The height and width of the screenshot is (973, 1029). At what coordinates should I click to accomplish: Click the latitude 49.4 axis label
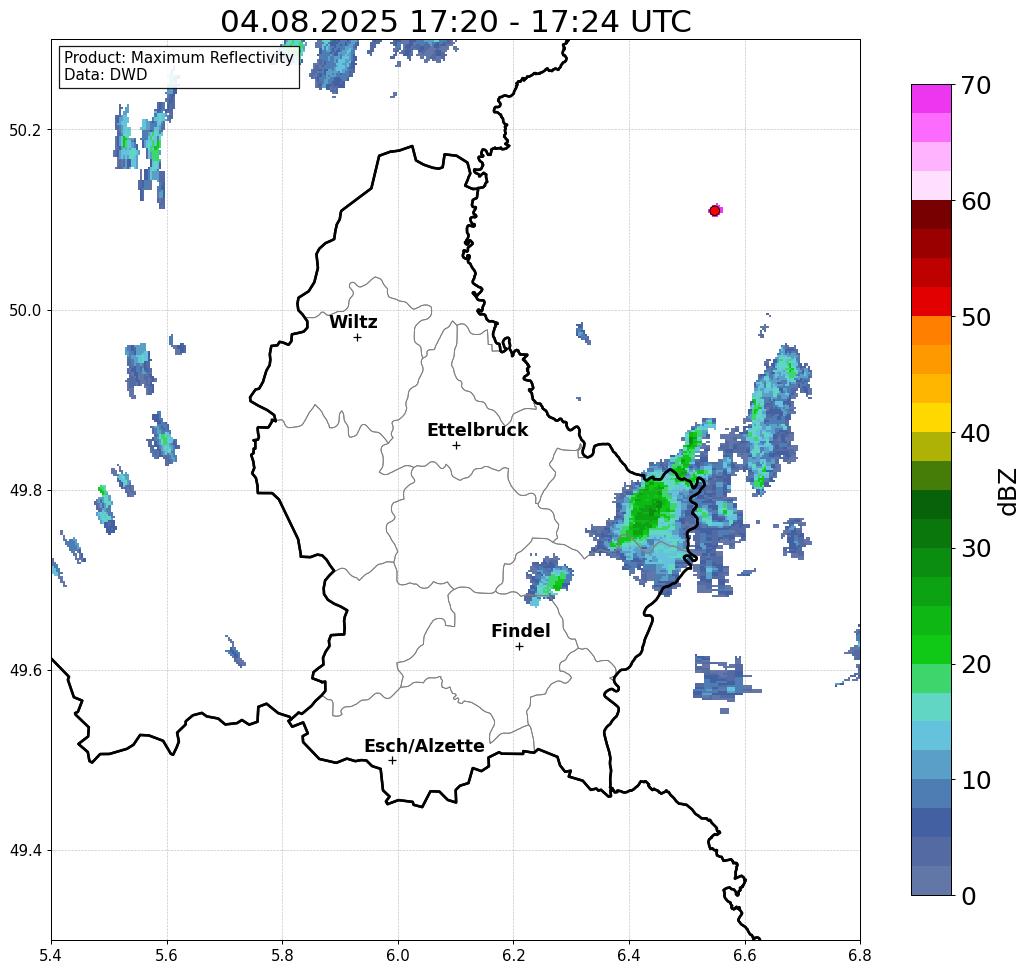[x=25, y=851]
